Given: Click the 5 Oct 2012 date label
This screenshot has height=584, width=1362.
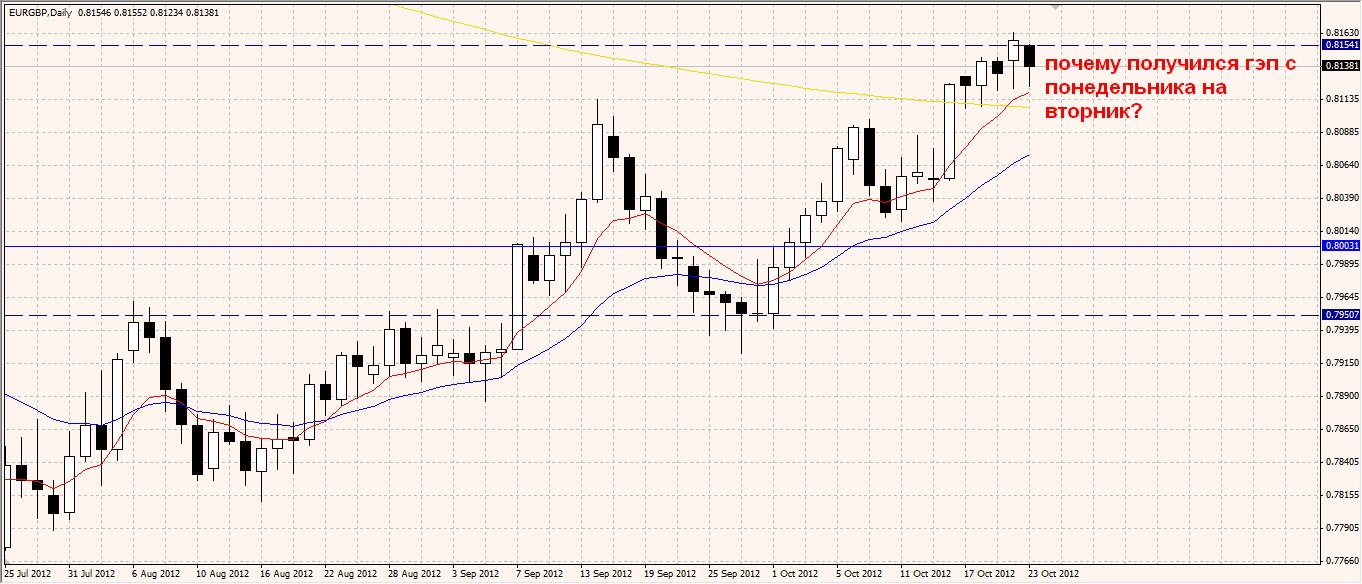Looking at the screenshot, I should (x=860, y=575).
